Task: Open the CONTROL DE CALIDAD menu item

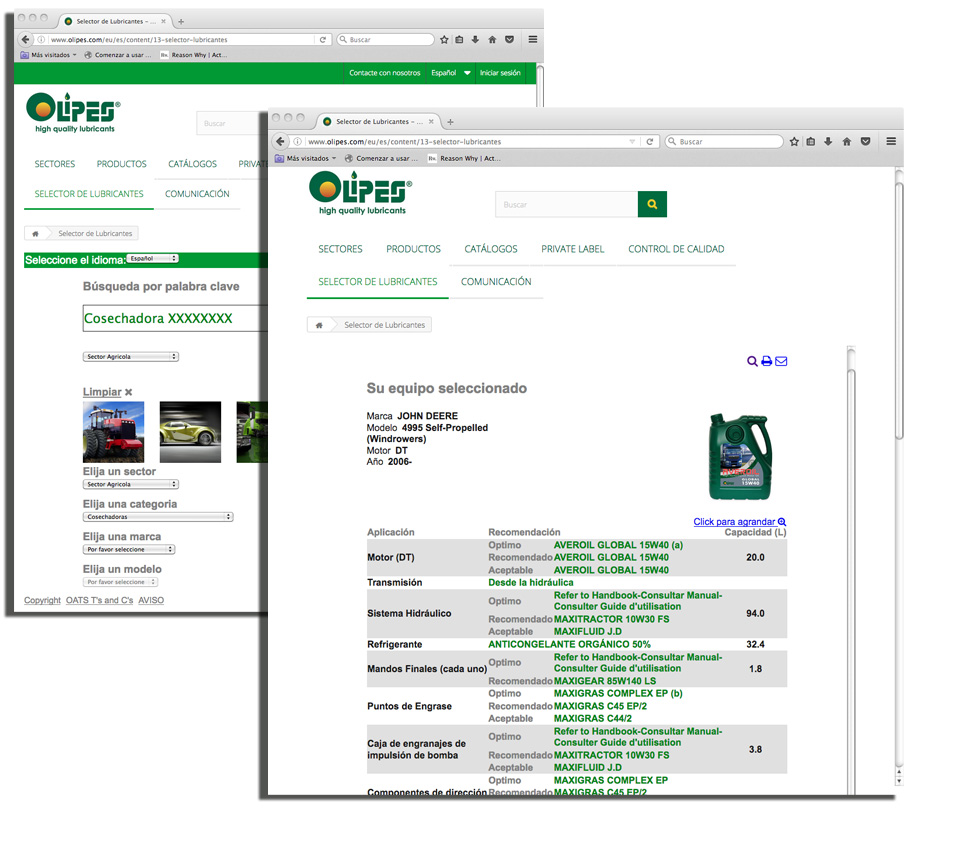Action: [676, 249]
